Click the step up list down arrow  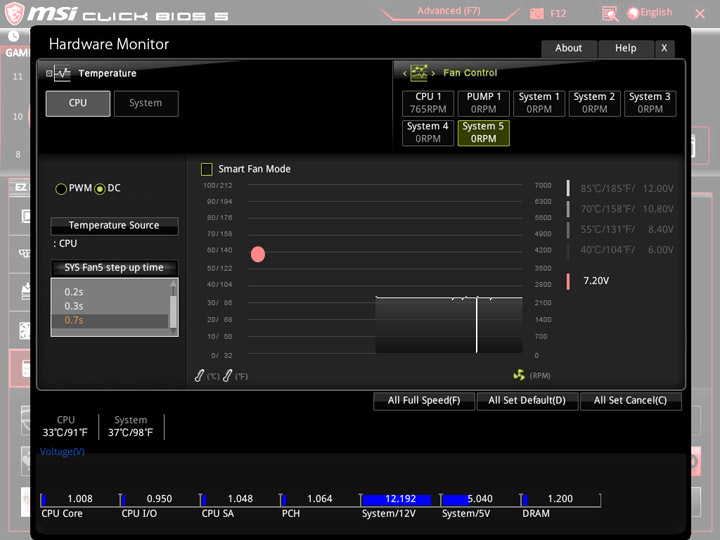coord(173,331)
